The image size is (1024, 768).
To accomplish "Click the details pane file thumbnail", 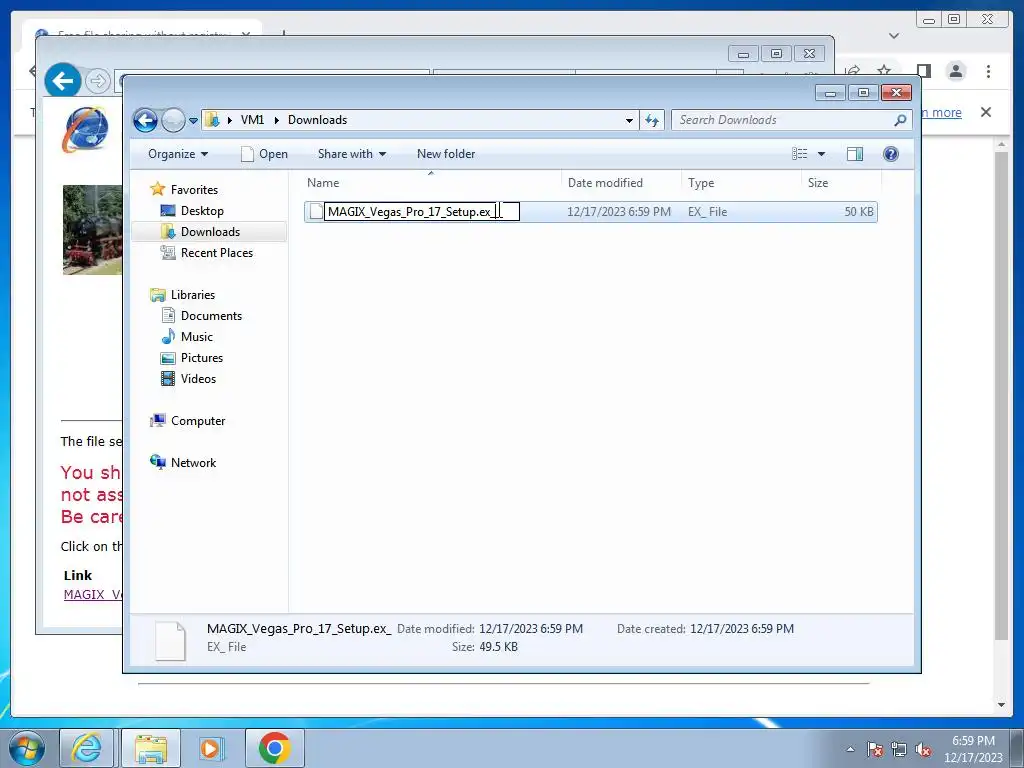I will [170, 641].
